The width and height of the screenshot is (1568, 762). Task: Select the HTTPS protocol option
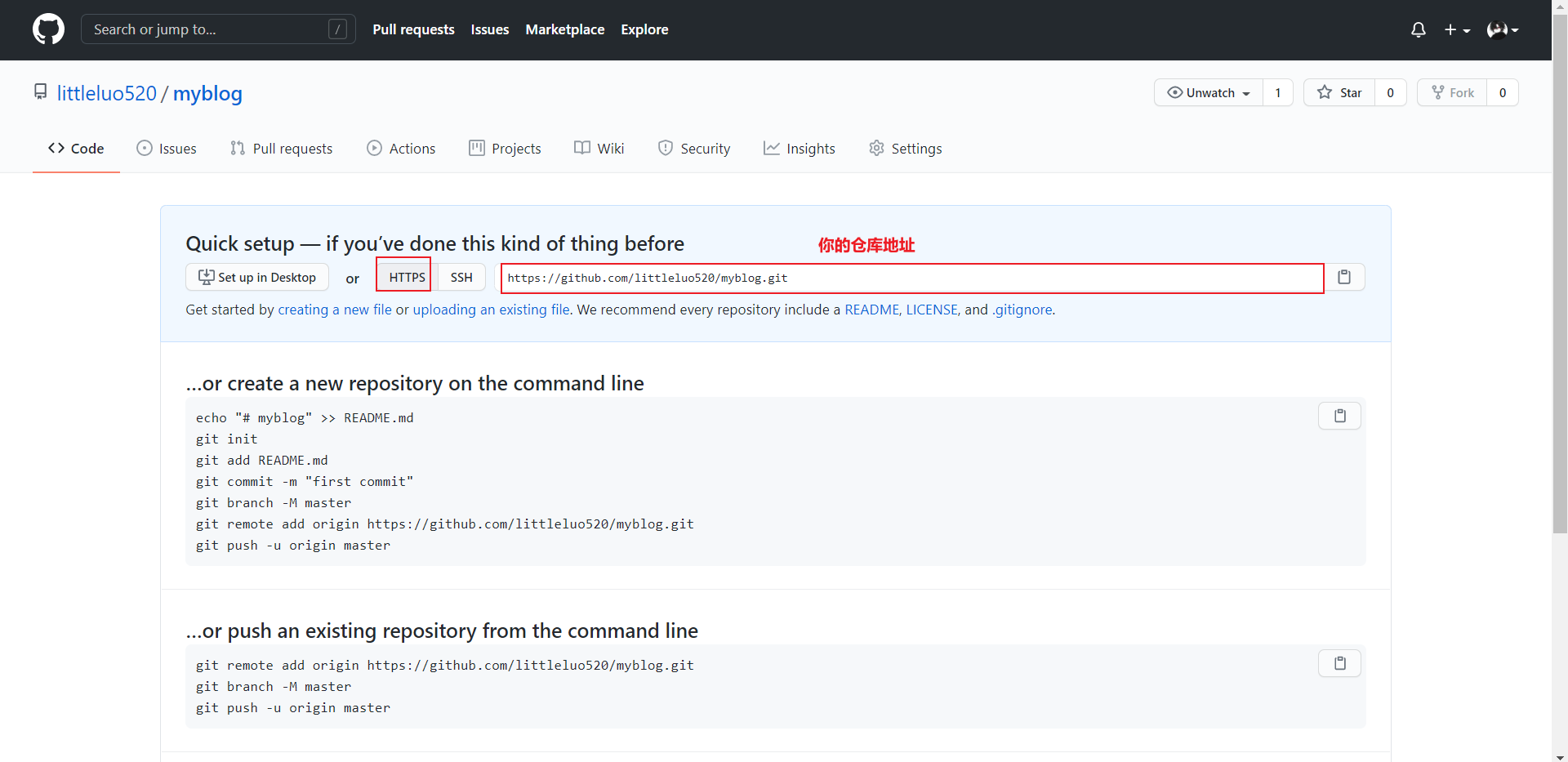(x=406, y=278)
